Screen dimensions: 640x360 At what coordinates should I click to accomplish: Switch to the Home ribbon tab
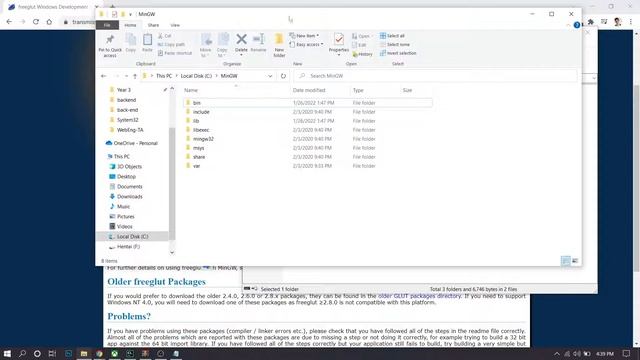click(130, 25)
